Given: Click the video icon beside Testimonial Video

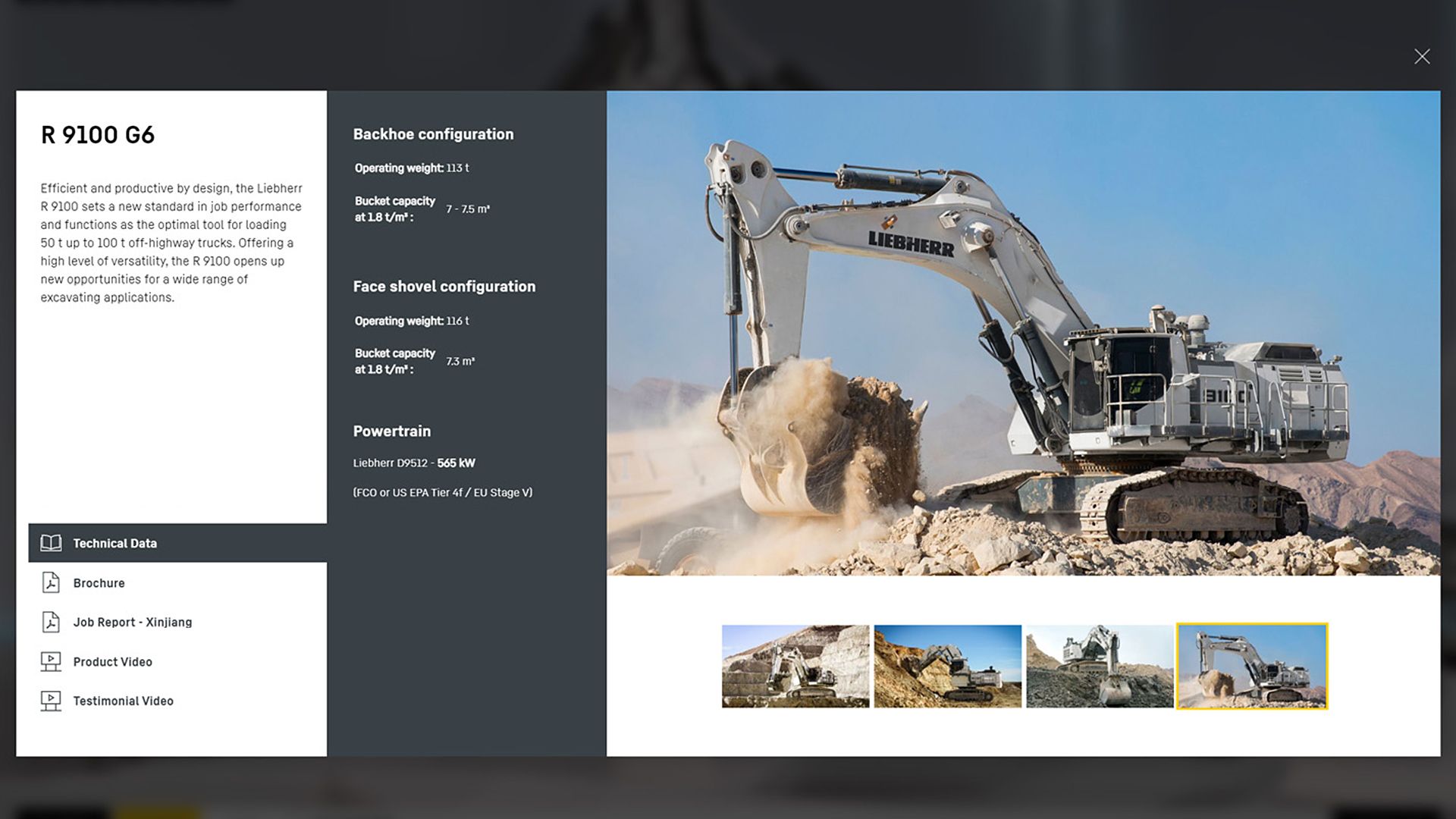Looking at the screenshot, I should (x=51, y=701).
